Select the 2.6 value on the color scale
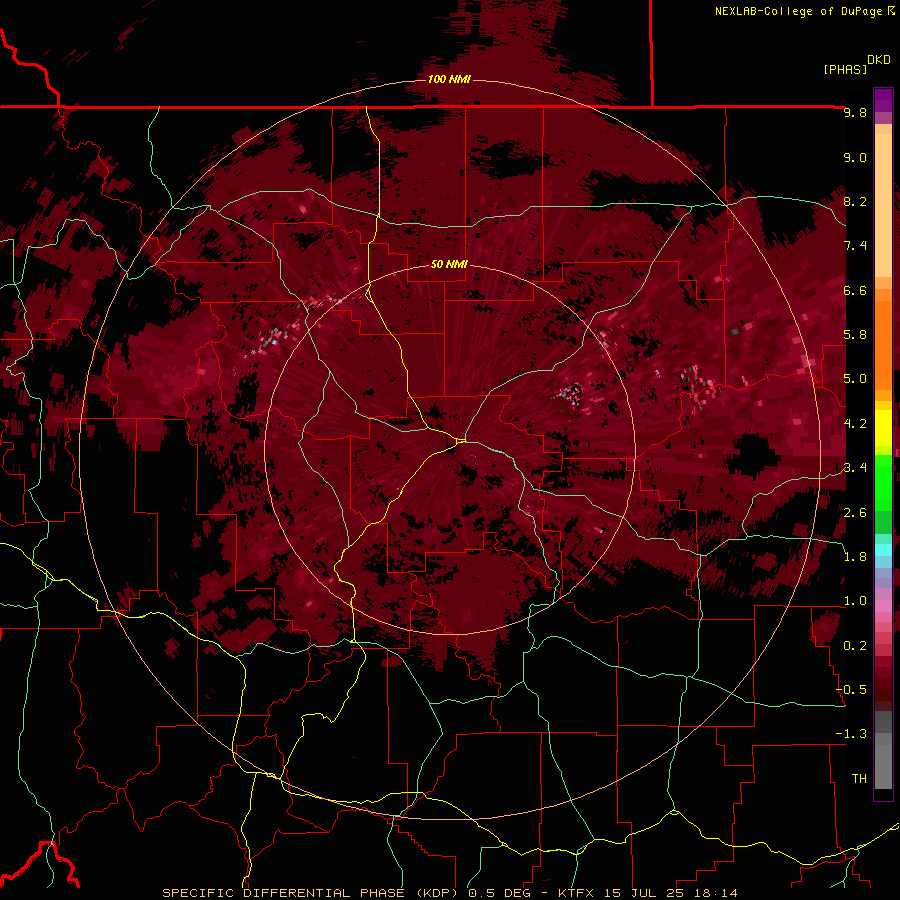 [855, 513]
